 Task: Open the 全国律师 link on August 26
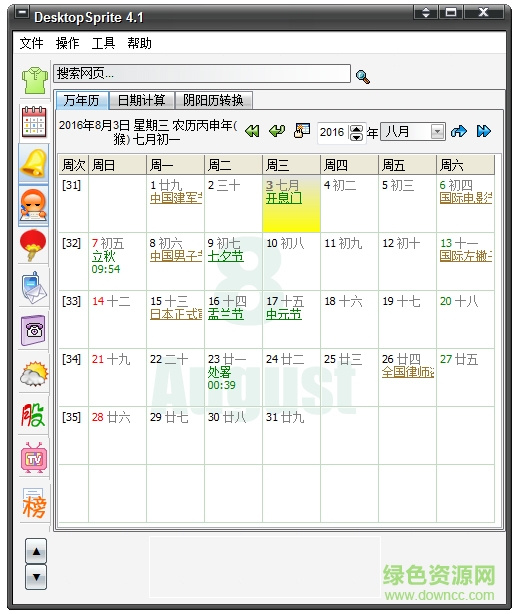[x=408, y=372]
